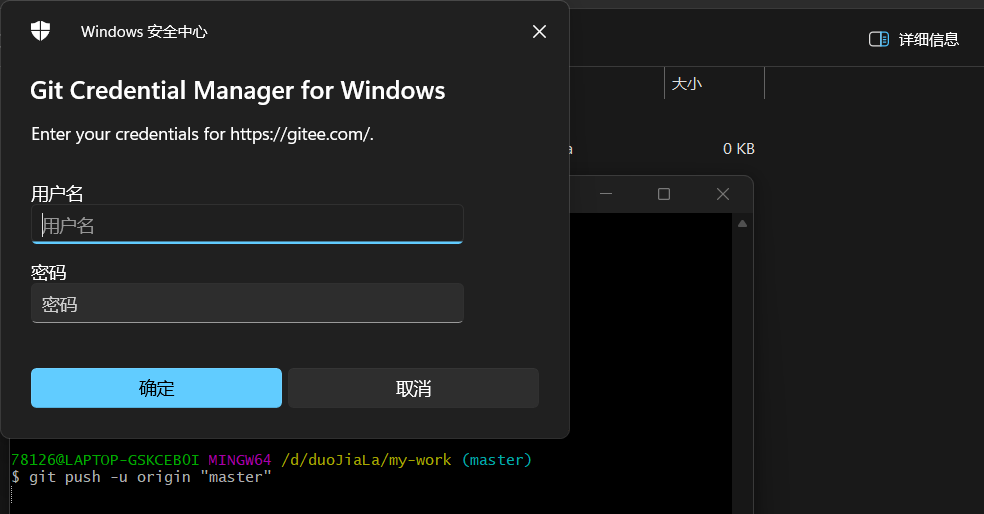Click the MINGW64 text in terminal prompt
984x514 pixels.
coord(240,460)
